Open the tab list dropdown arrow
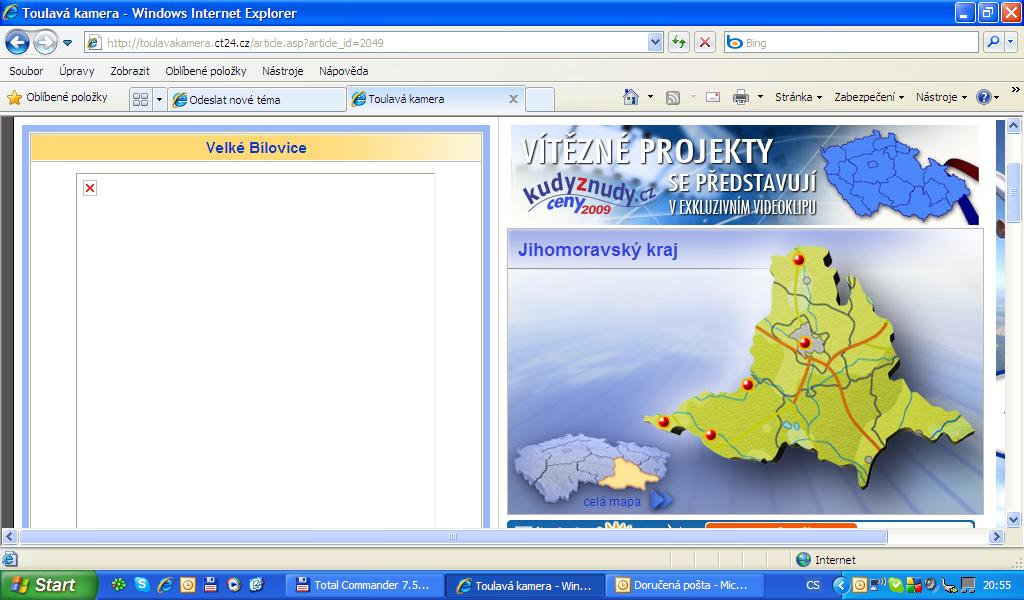 coord(159,99)
